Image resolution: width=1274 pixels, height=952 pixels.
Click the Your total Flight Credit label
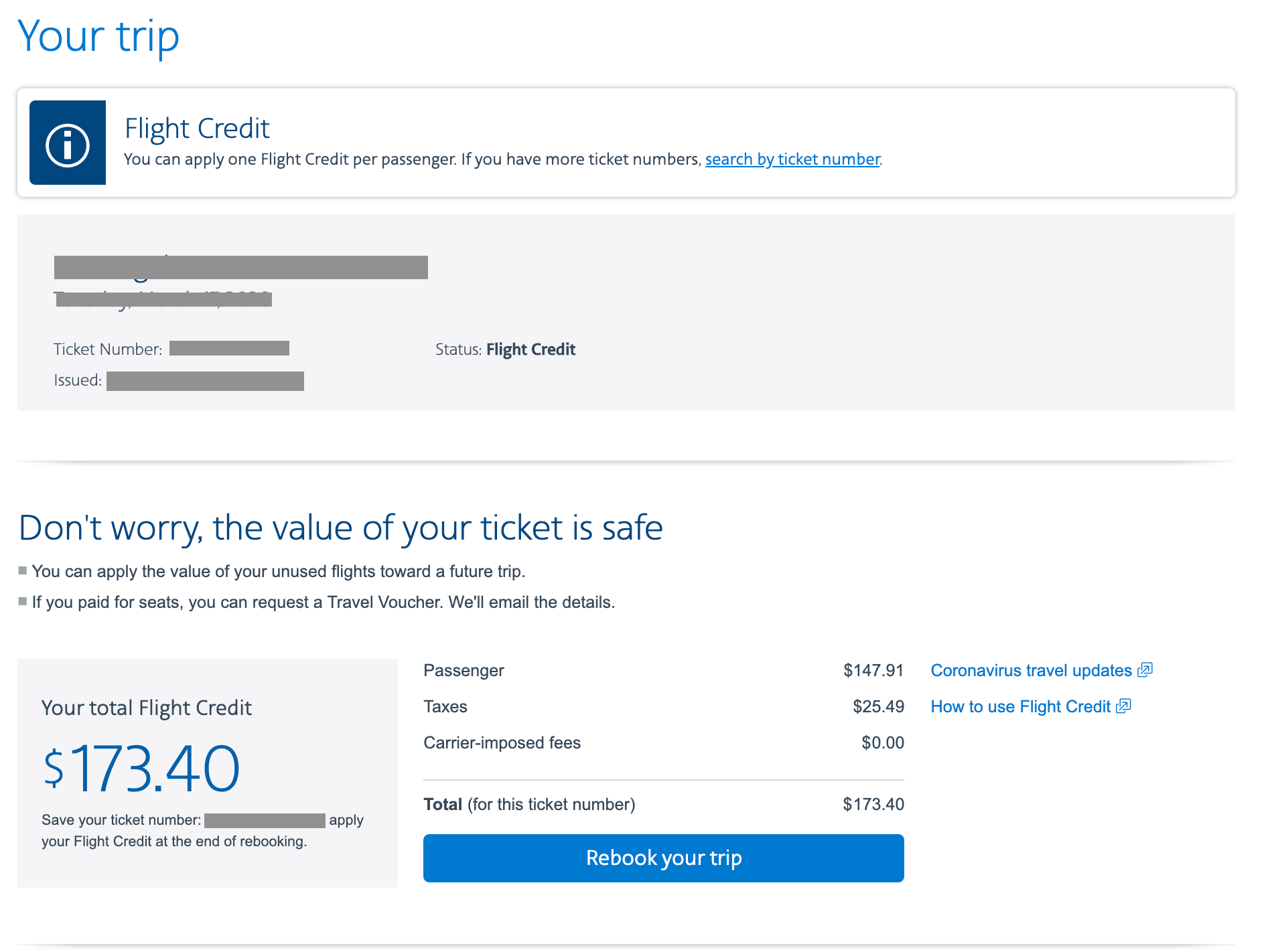point(147,708)
